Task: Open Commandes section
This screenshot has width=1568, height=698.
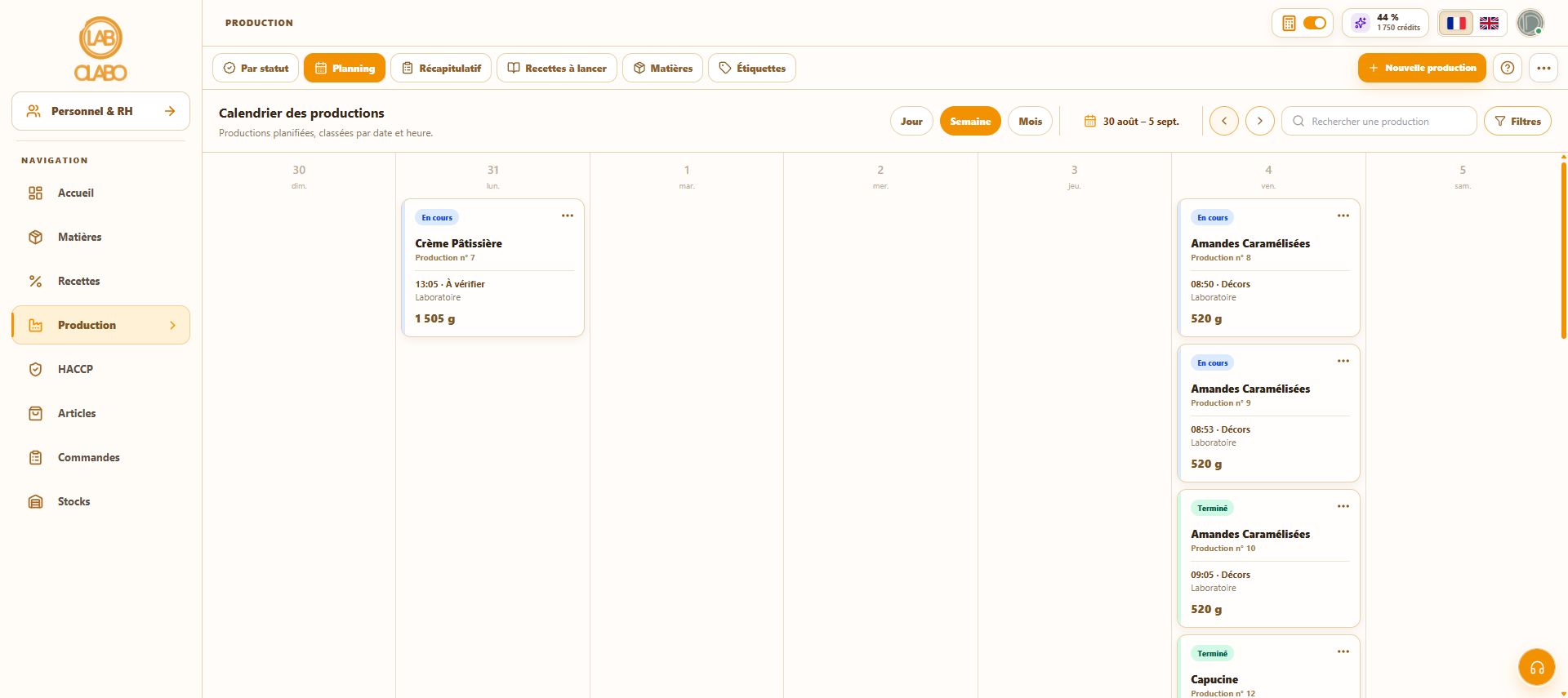Action: click(x=100, y=458)
